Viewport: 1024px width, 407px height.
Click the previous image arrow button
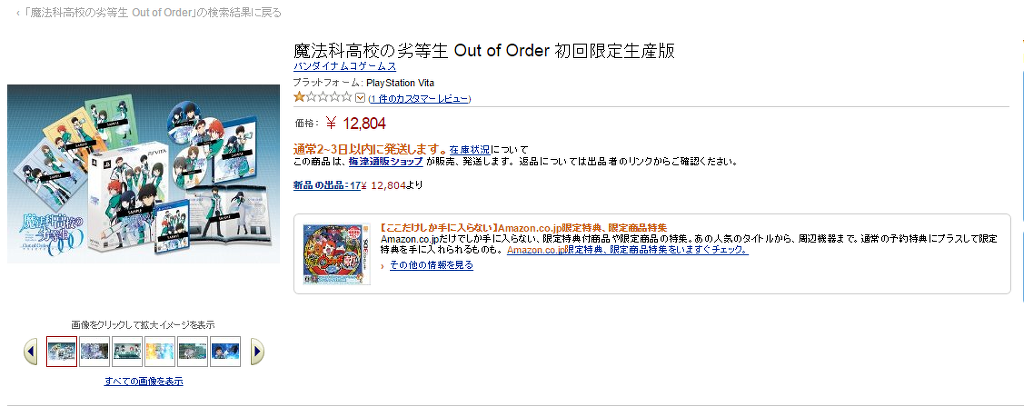[31, 351]
